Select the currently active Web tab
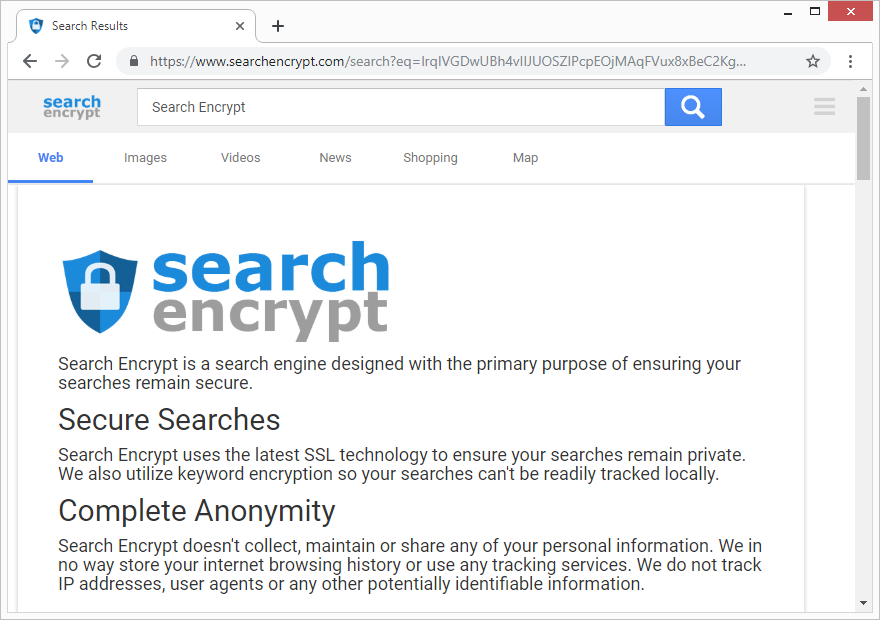This screenshot has width=880, height=620. 50,157
